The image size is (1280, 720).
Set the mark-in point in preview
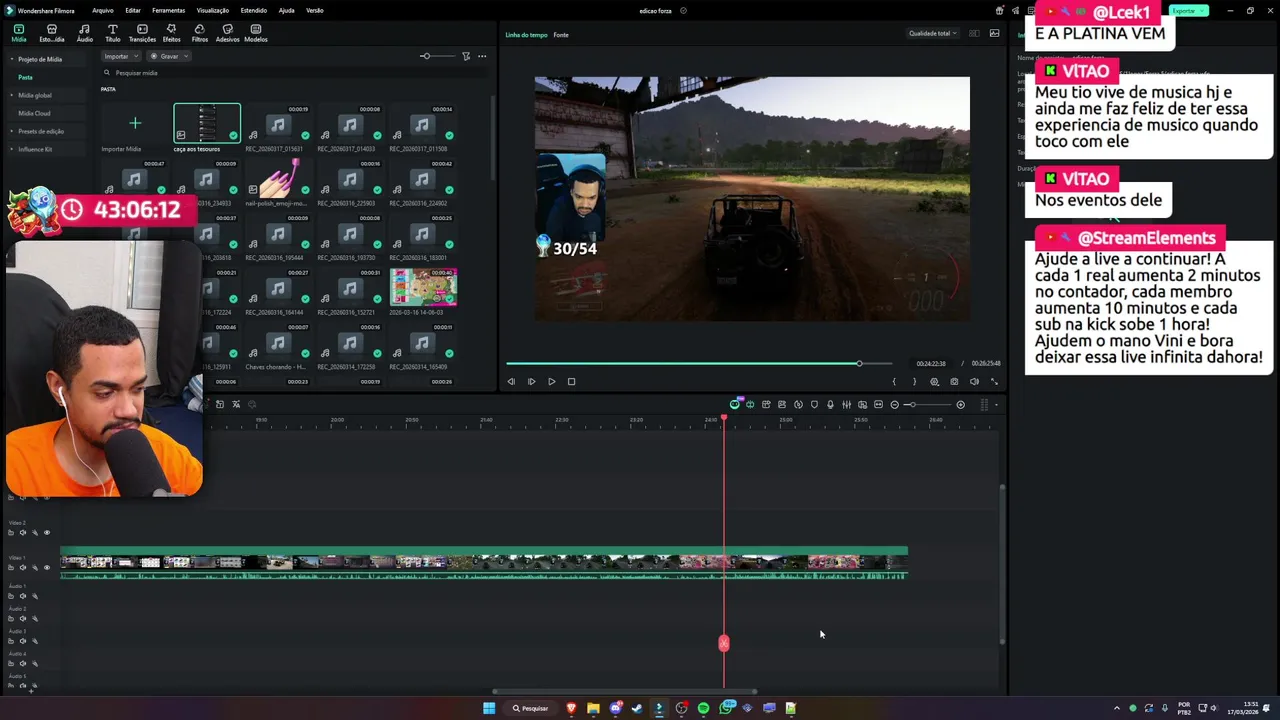[894, 381]
